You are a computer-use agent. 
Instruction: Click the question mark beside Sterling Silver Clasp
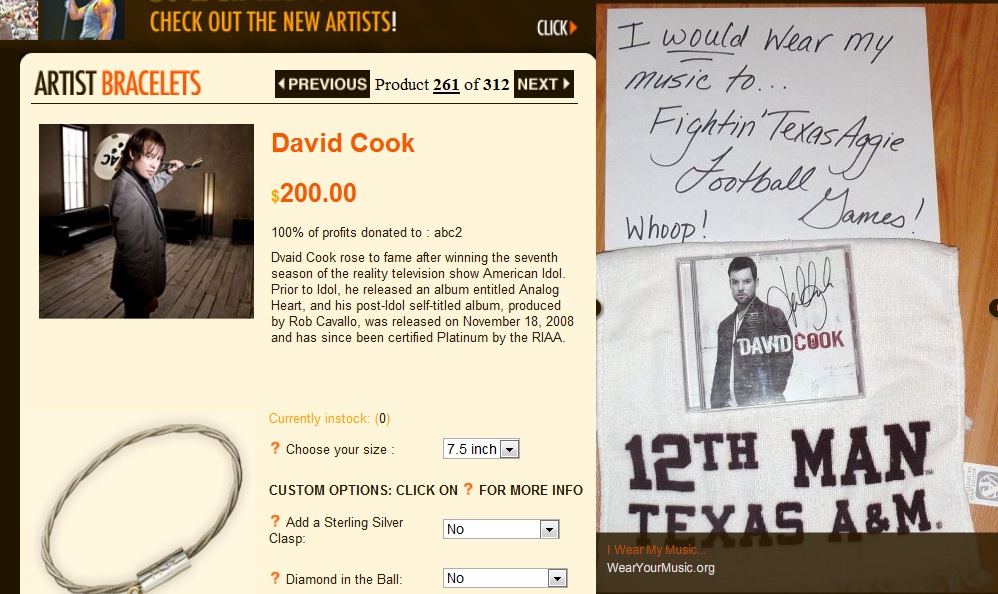coord(275,521)
